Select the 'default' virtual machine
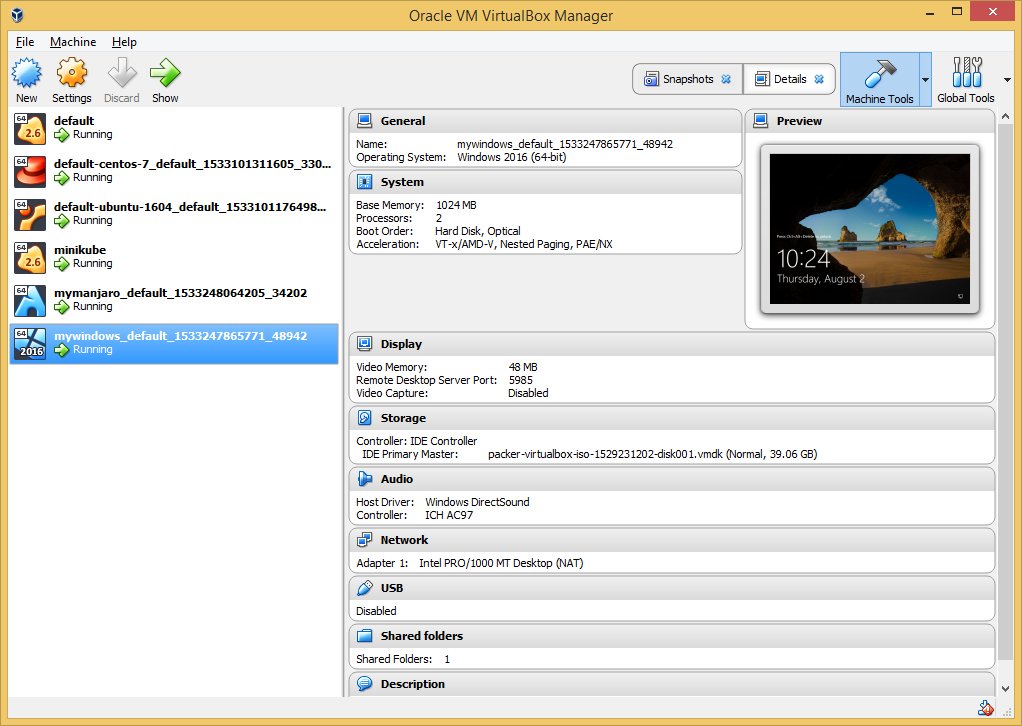1022x726 pixels. (174, 128)
